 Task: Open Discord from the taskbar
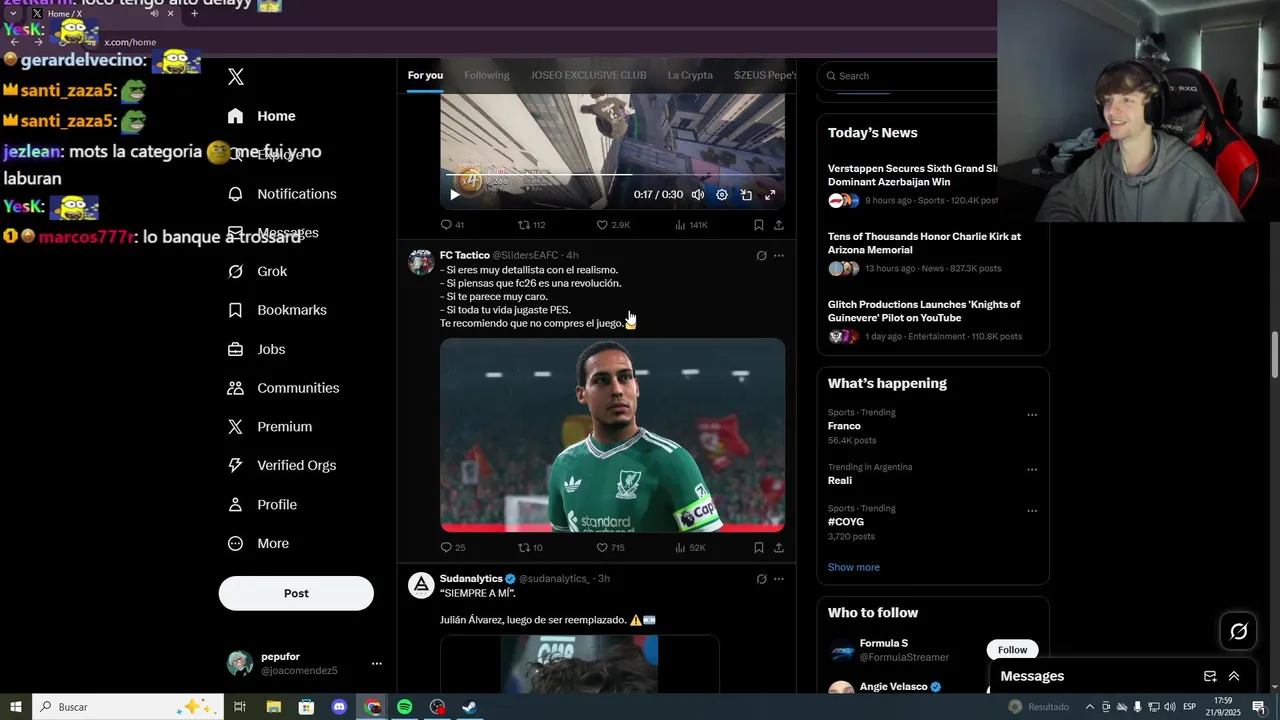click(x=339, y=707)
